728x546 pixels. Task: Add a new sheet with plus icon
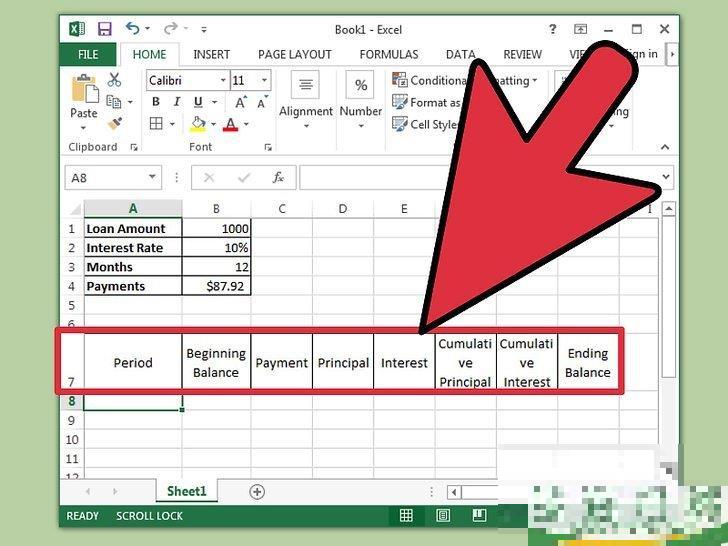pos(257,491)
